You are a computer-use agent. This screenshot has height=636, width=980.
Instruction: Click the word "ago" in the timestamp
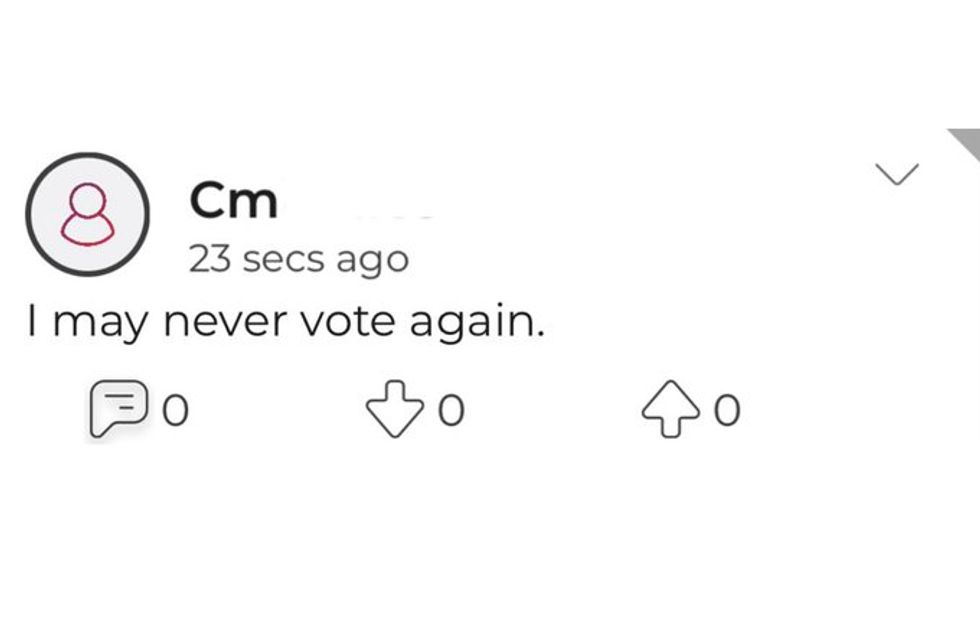tap(373, 262)
